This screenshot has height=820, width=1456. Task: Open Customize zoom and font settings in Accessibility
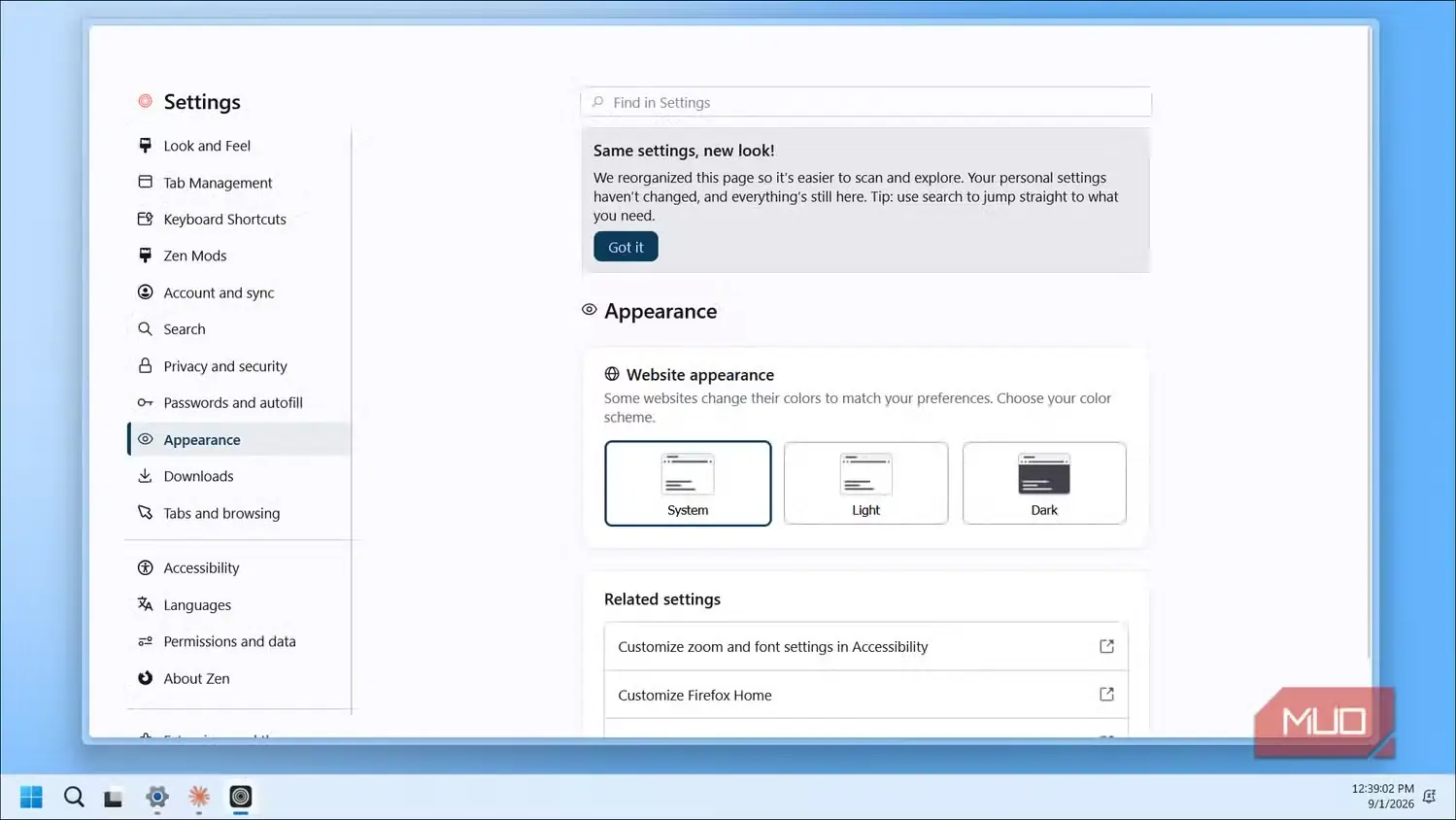point(865,646)
